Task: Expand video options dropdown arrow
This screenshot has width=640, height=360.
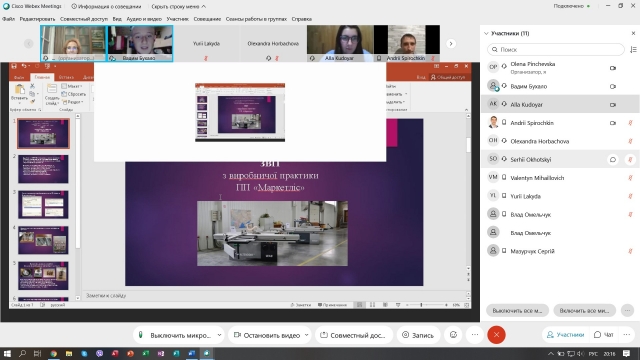Action: [307, 335]
